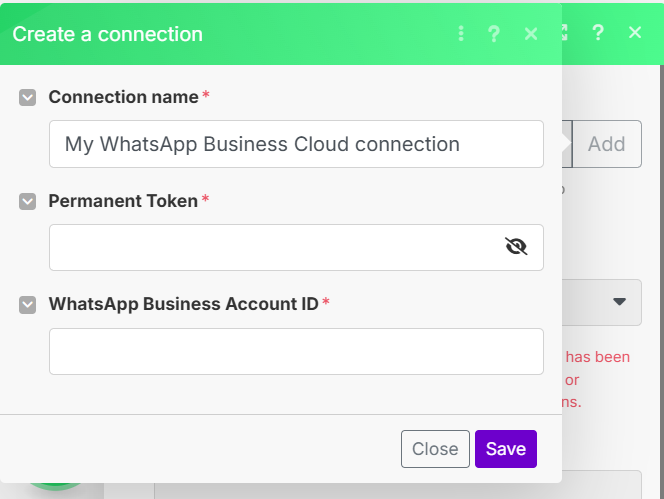Save the new connection
Image resolution: width=664 pixels, height=499 pixels.
point(506,449)
